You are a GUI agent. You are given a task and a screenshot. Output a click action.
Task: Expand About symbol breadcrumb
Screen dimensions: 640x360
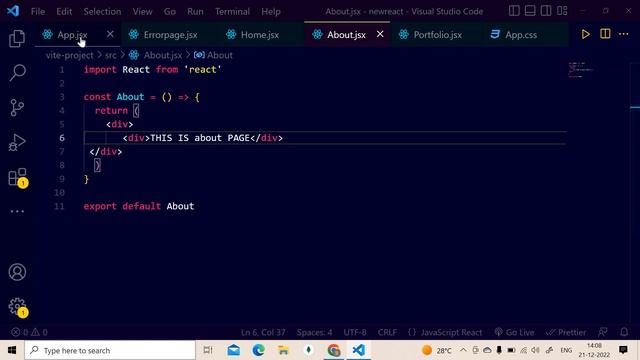(x=213, y=55)
